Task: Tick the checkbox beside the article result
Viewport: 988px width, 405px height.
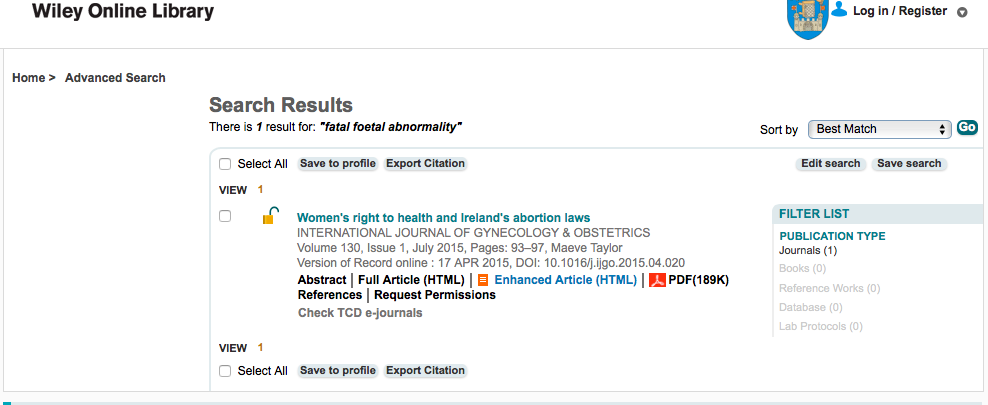Action: coord(225,216)
